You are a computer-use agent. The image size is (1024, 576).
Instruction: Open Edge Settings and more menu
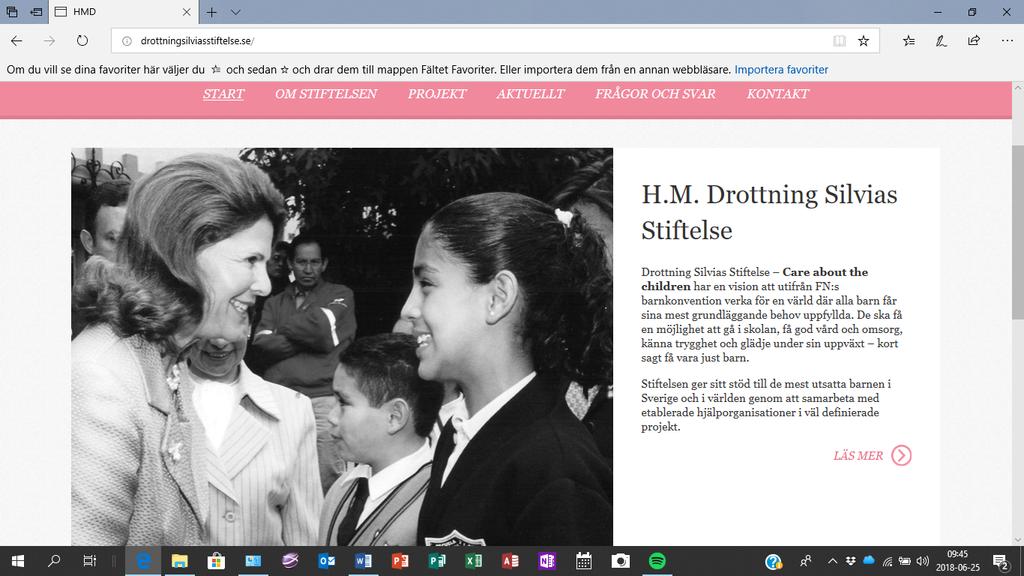(x=1007, y=40)
